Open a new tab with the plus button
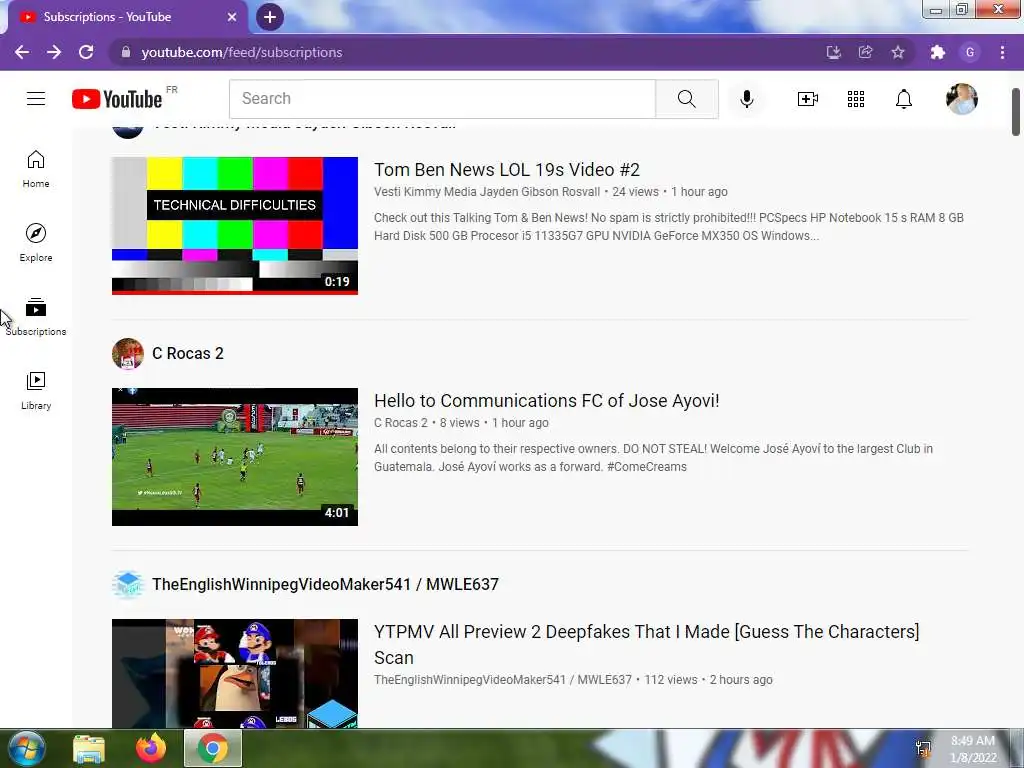Screen dimensions: 1024x768 [270, 17]
